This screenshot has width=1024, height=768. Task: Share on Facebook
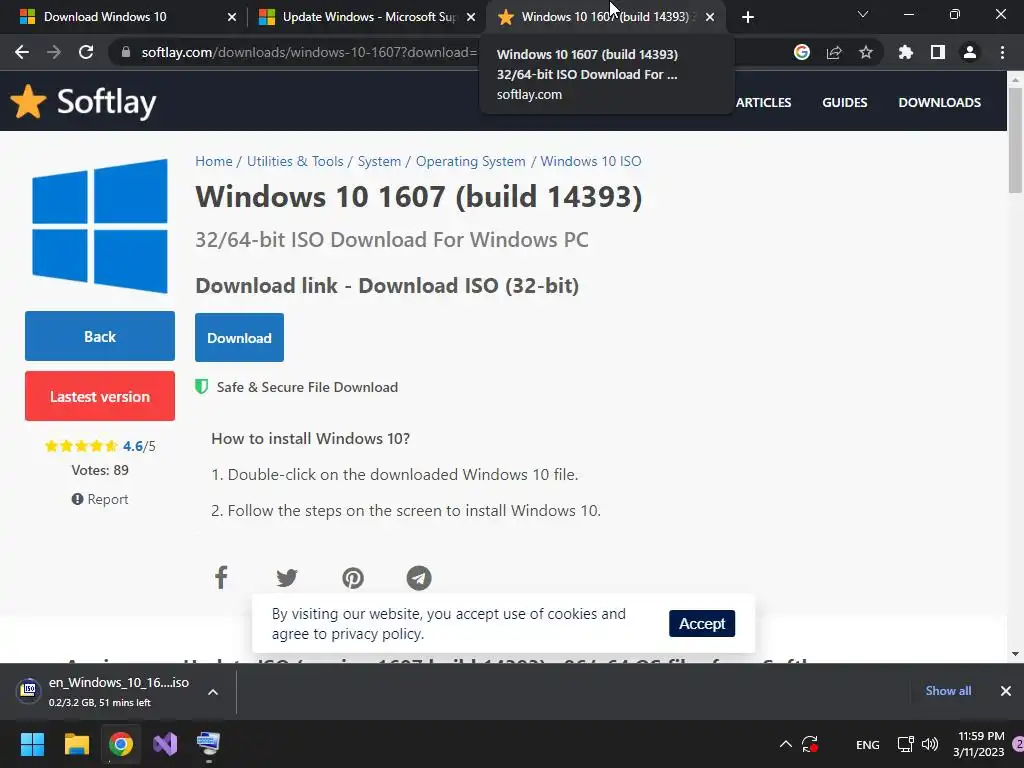coord(221,578)
